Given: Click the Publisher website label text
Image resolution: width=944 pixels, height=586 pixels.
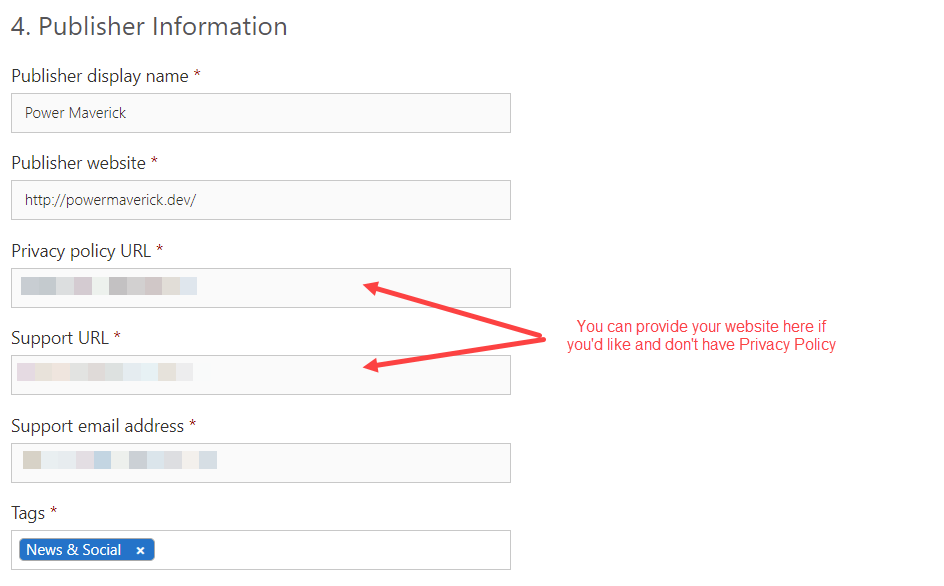Looking at the screenshot, I should tap(78, 163).
